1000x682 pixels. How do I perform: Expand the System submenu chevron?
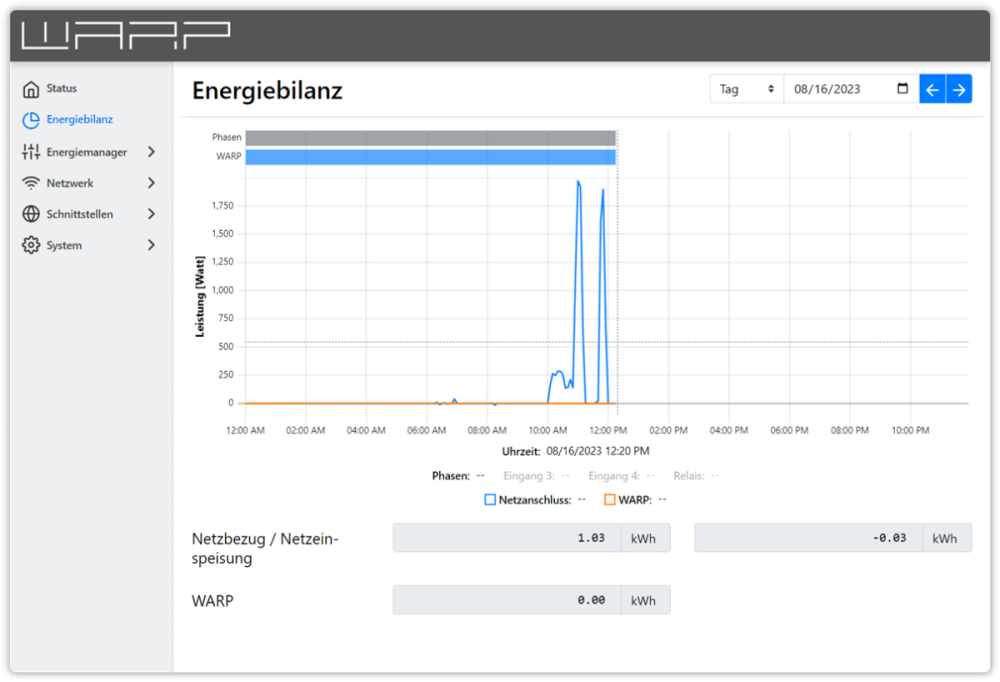click(x=151, y=245)
